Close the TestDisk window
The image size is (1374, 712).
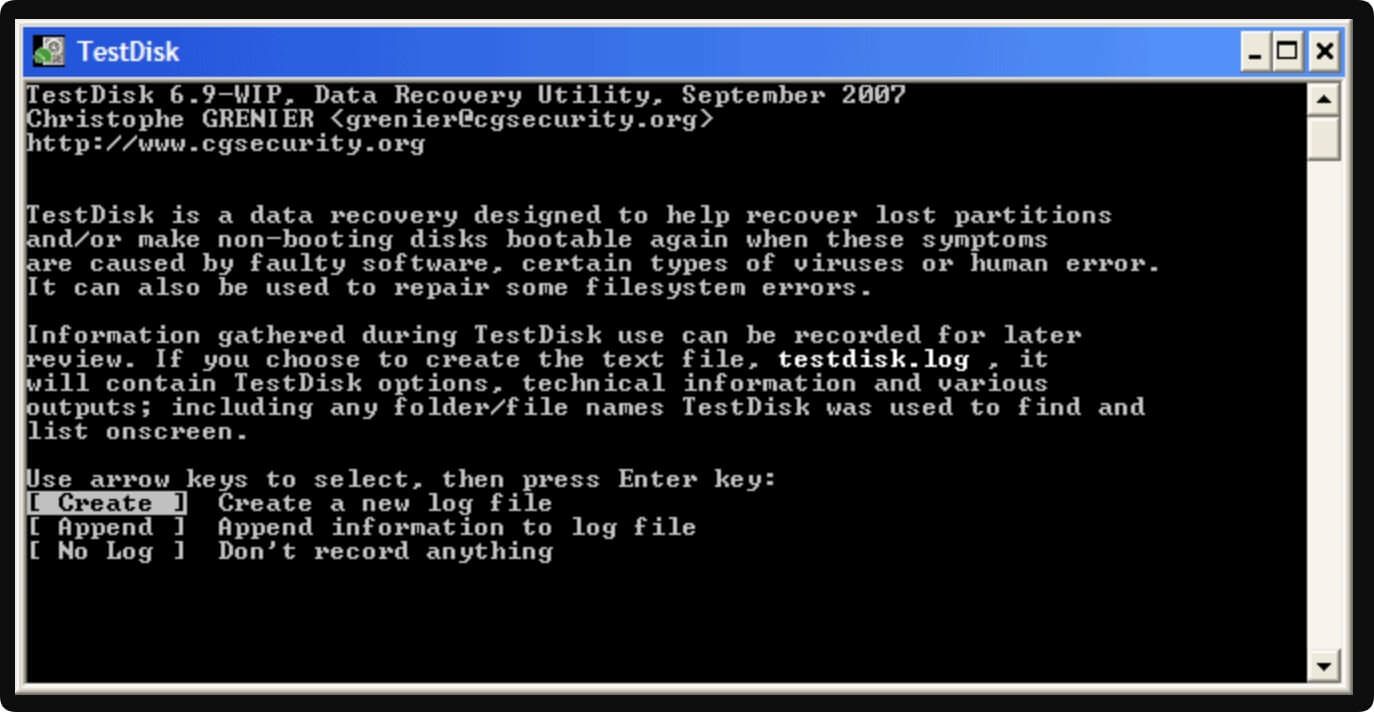click(x=1324, y=51)
